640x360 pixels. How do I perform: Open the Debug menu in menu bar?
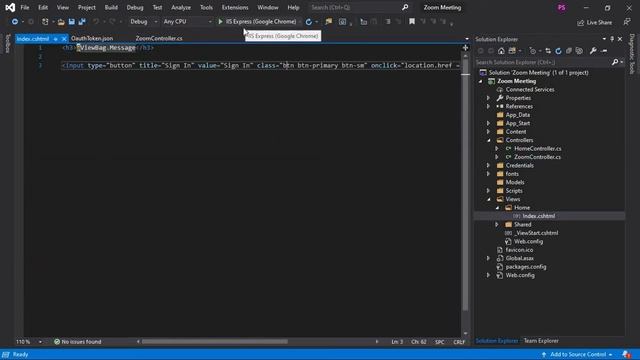tap(135, 7)
